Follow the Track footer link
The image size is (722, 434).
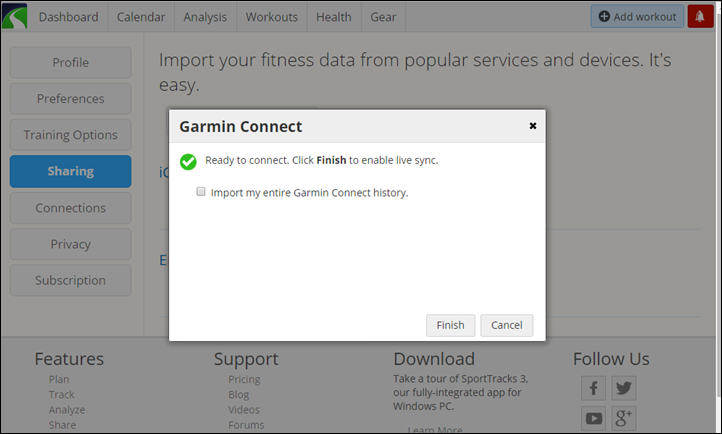[x=62, y=394]
